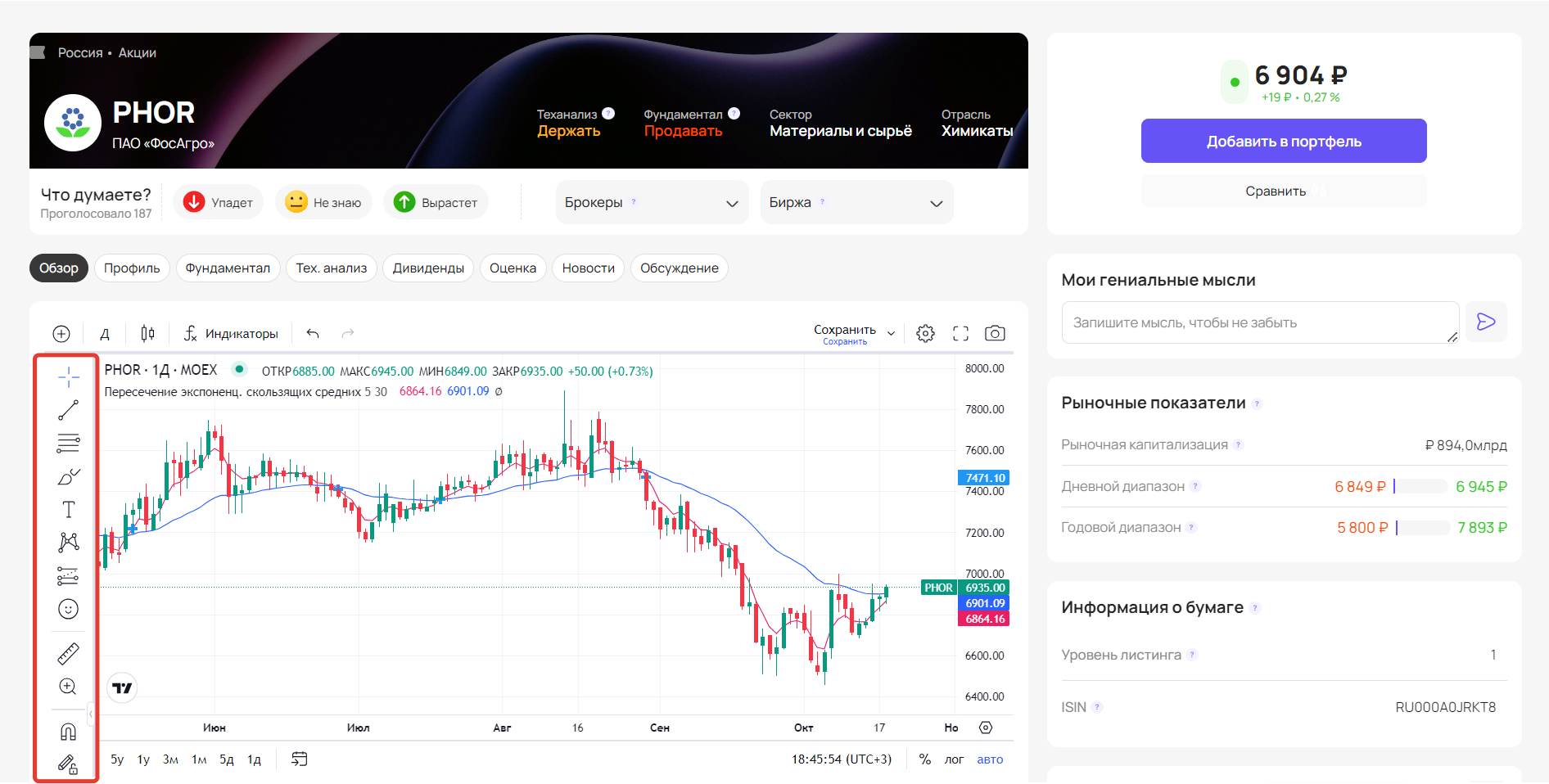Click Добавить в портфель button
Screen dimensions: 1549x784
(x=1284, y=141)
